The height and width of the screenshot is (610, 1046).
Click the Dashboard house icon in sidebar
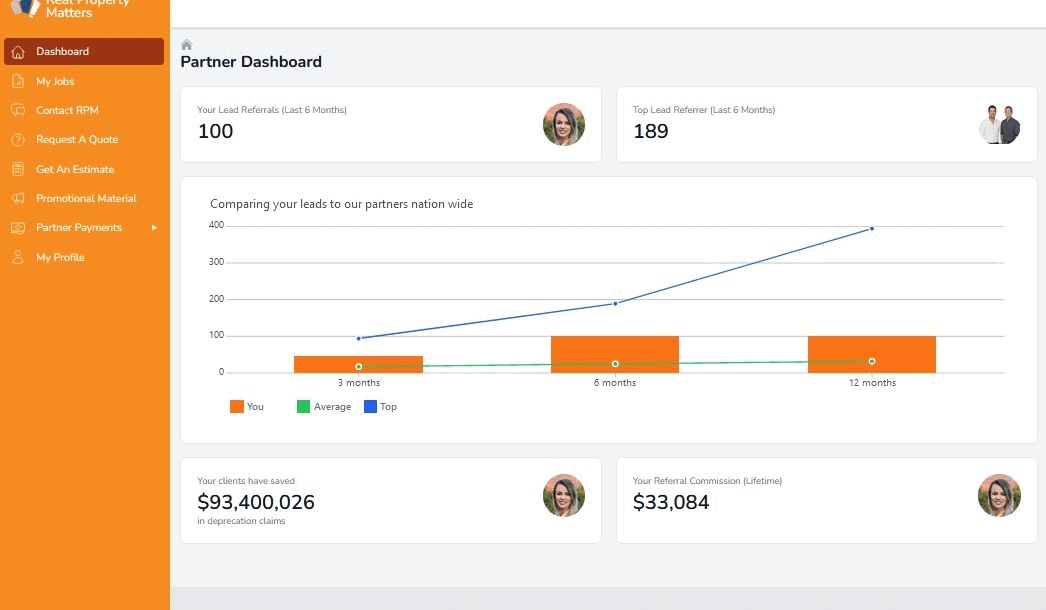(17, 52)
